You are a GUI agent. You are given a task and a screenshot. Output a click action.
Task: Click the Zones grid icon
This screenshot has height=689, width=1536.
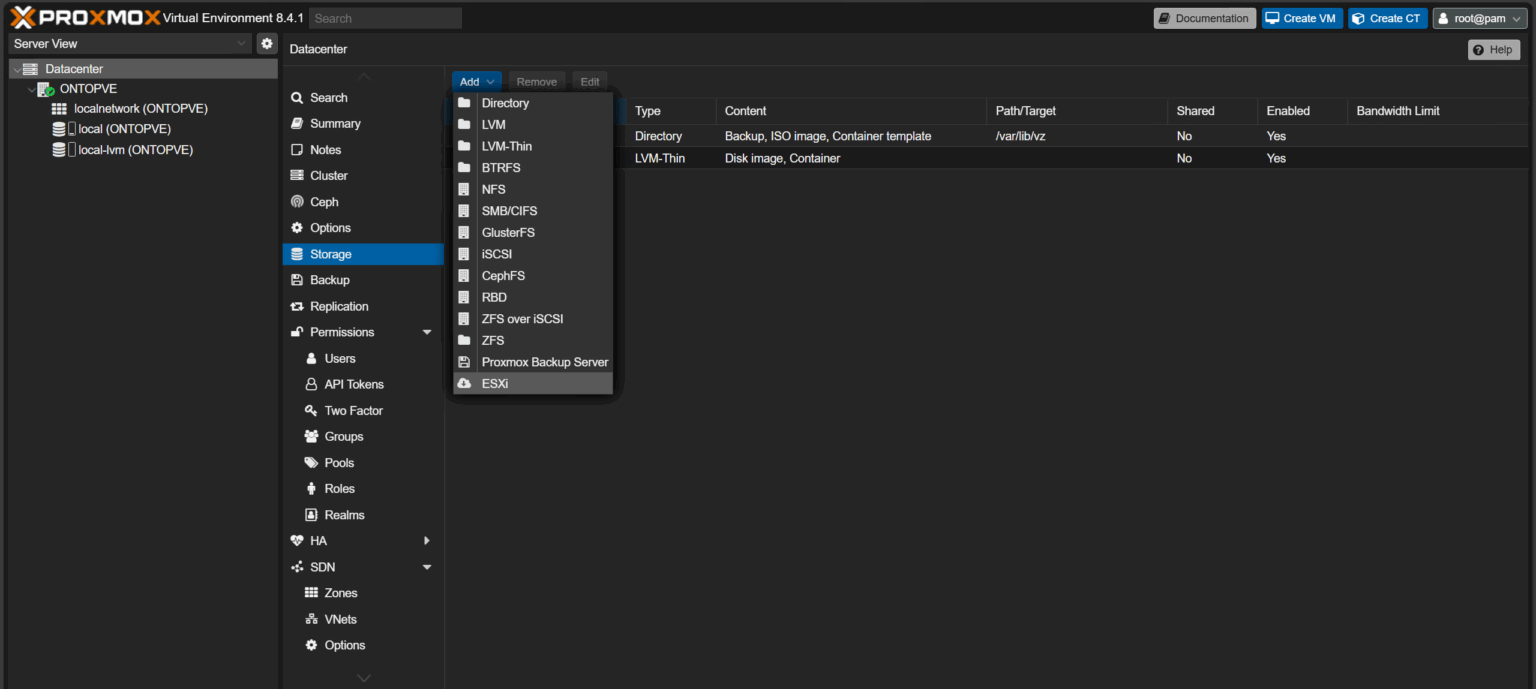point(311,593)
